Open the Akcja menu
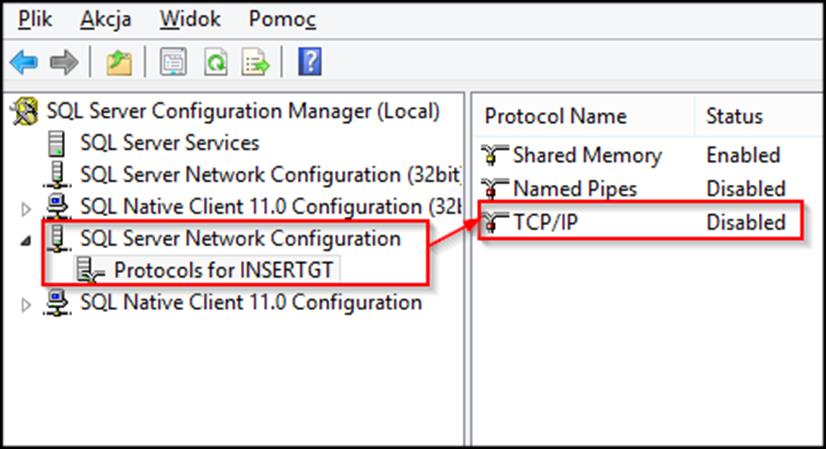 coord(105,19)
